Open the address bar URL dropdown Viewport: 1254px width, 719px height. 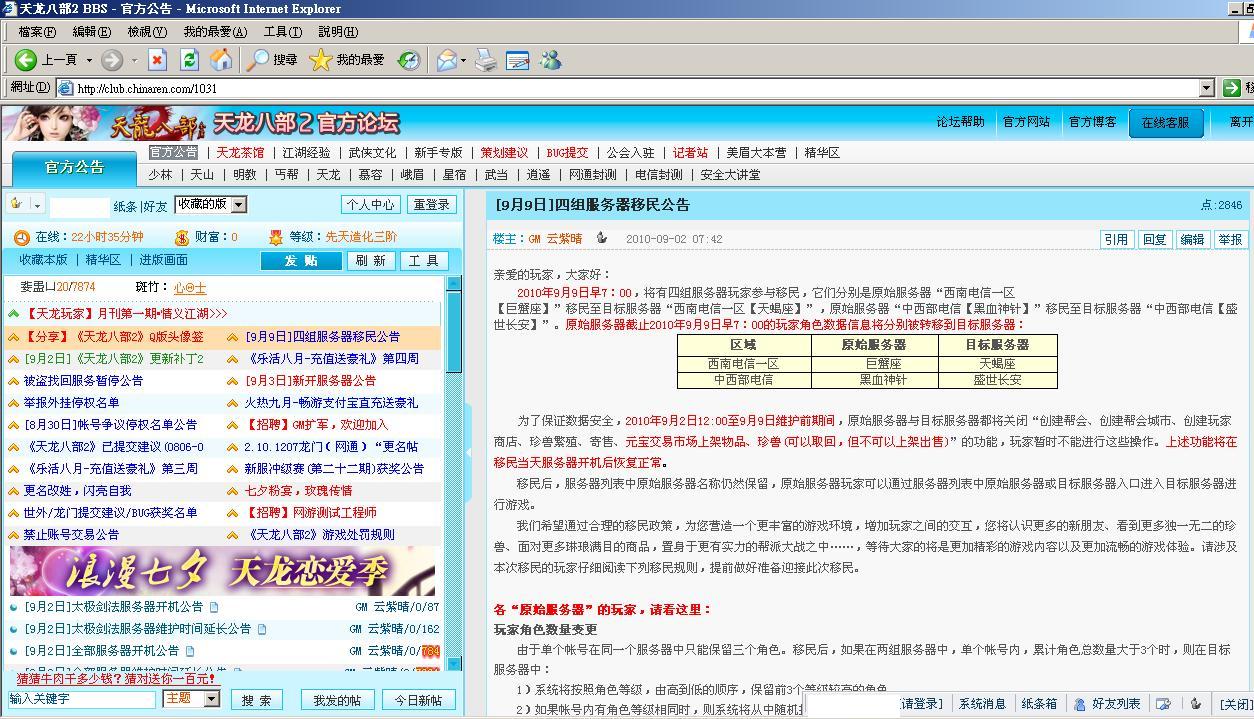pyautogui.click(x=1206, y=88)
